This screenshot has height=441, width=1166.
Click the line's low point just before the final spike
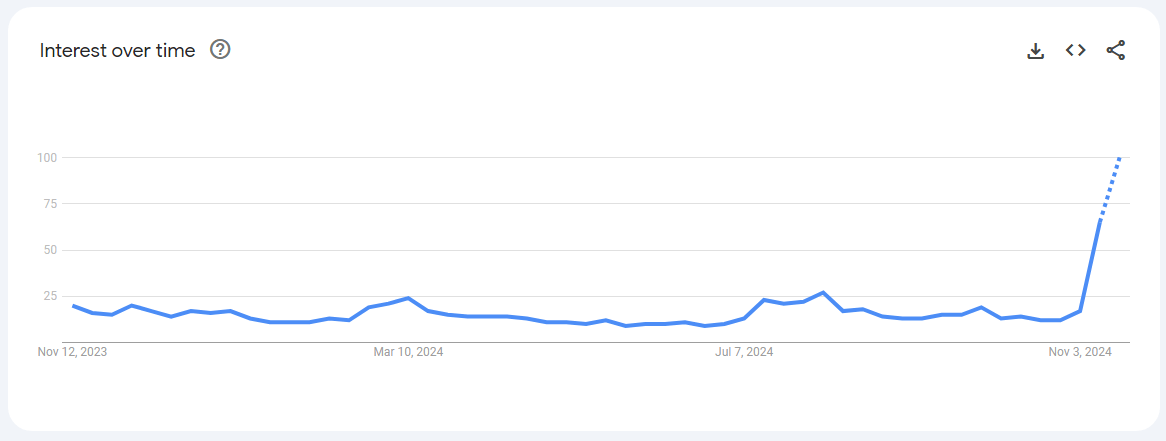pyautogui.click(x=1060, y=320)
